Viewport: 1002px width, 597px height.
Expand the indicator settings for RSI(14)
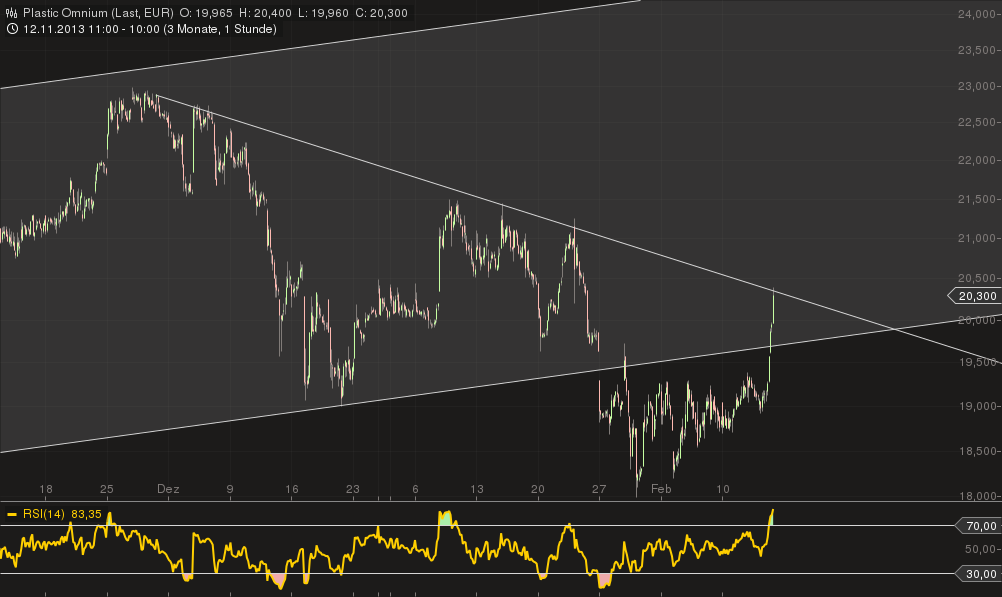tap(42, 514)
